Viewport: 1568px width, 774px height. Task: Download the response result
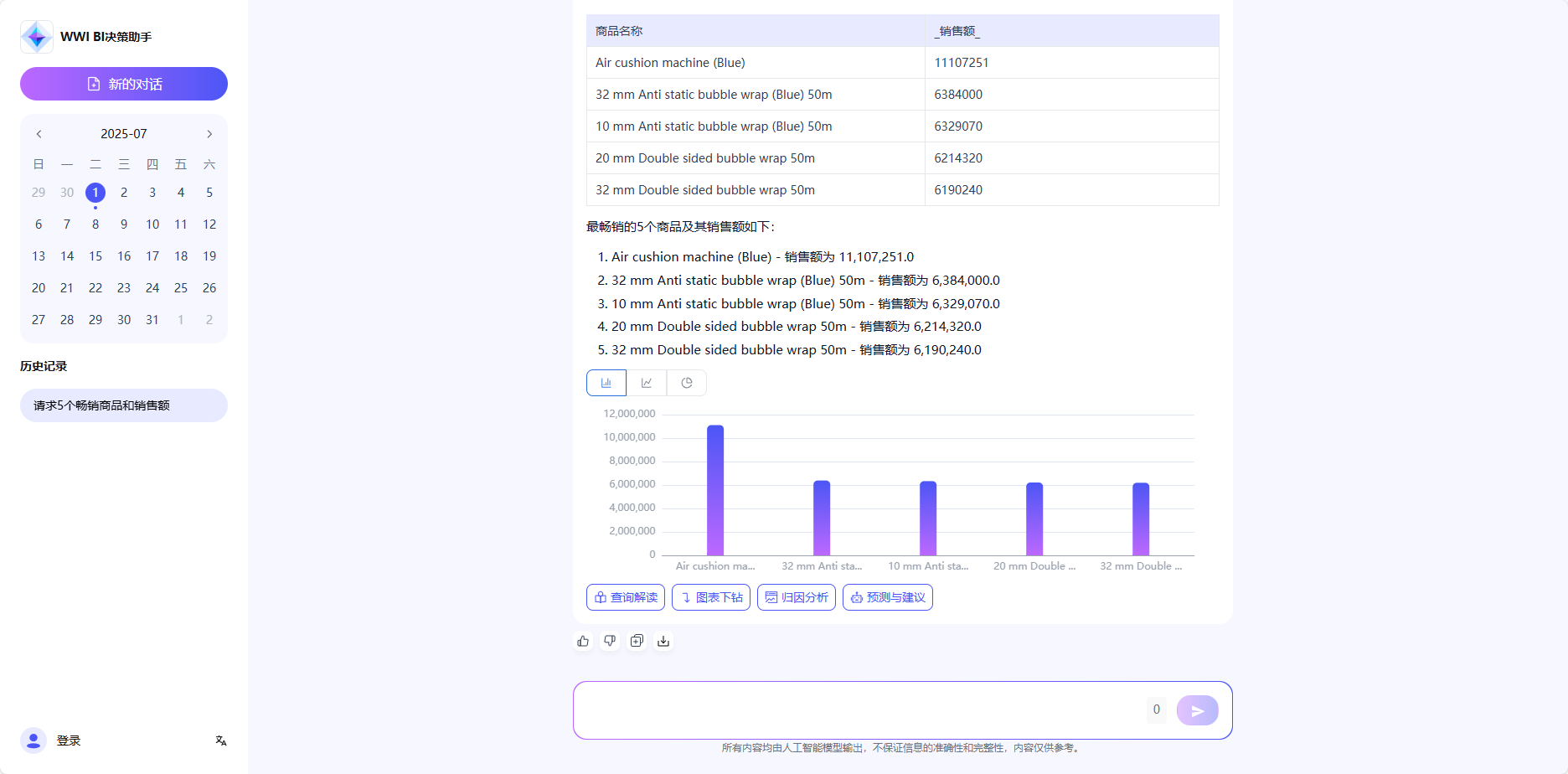663,641
